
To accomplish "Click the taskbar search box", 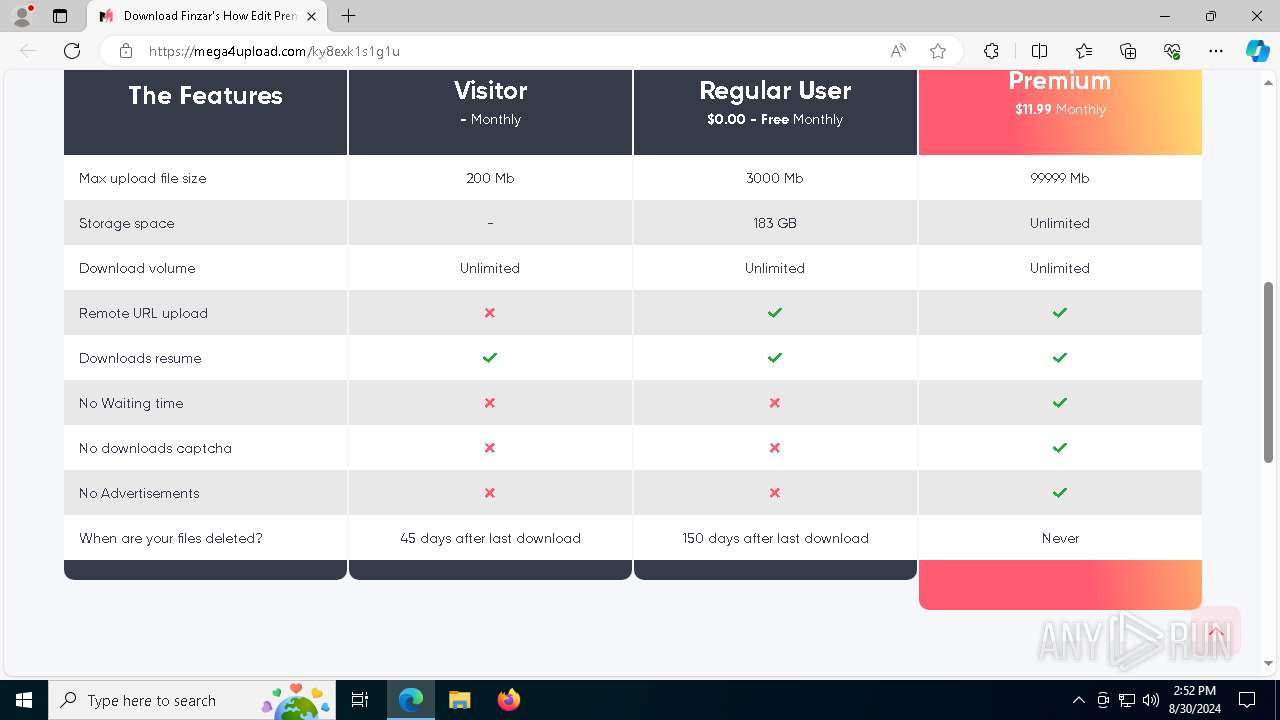I will (192, 700).
